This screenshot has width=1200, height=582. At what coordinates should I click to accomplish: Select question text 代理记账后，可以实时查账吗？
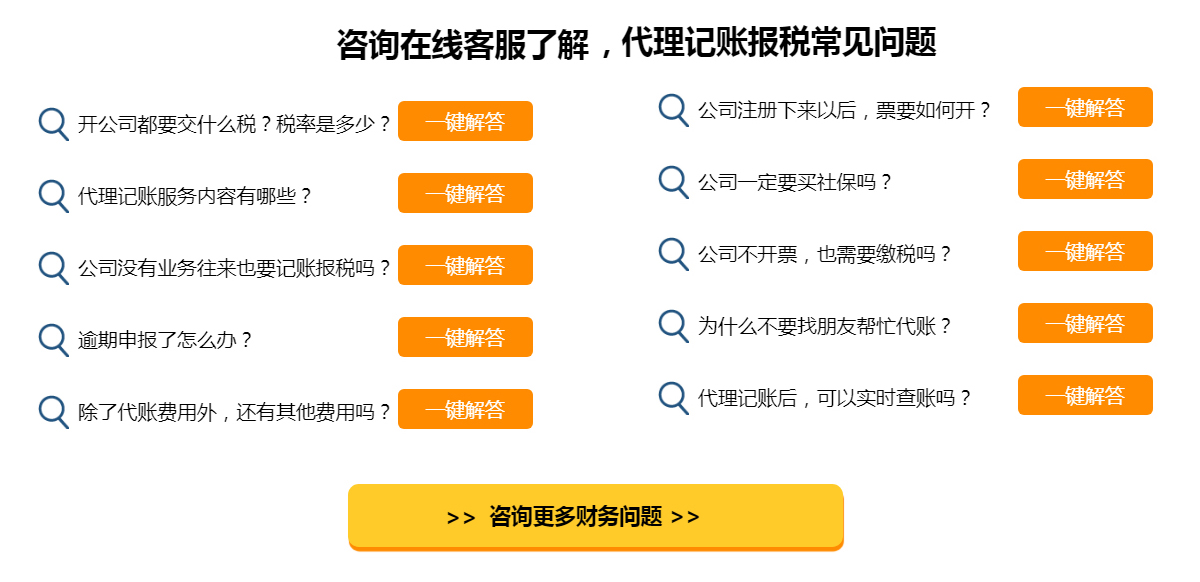(834, 398)
